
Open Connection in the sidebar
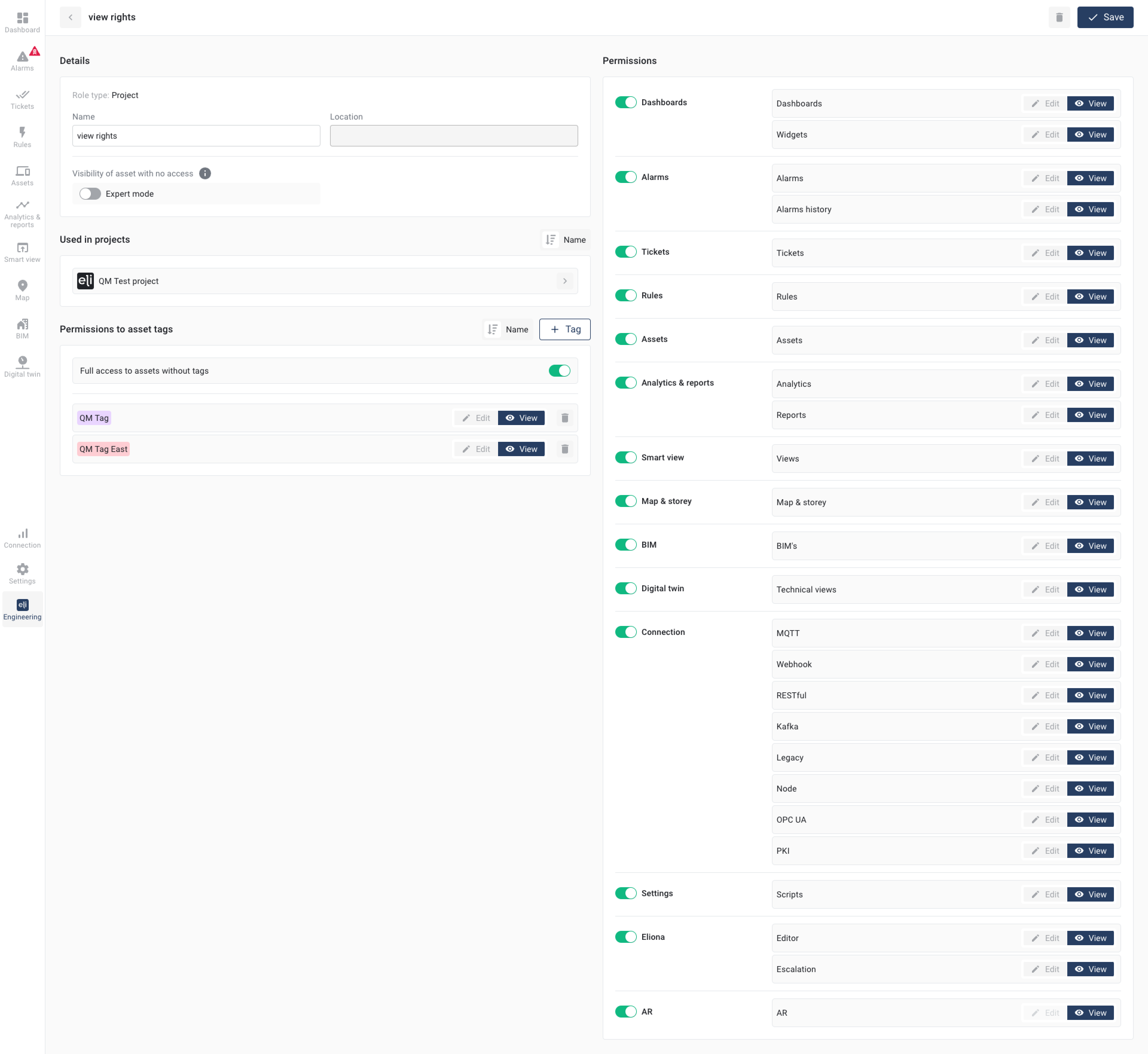pos(22,537)
